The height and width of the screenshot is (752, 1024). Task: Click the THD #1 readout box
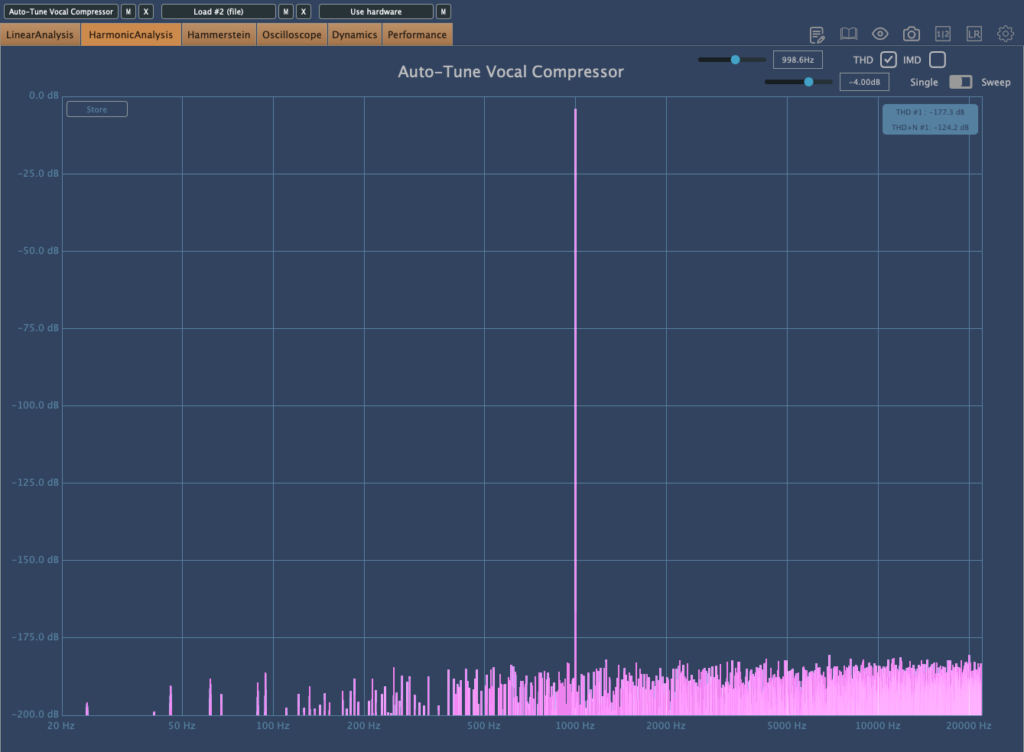[x=930, y=119]
